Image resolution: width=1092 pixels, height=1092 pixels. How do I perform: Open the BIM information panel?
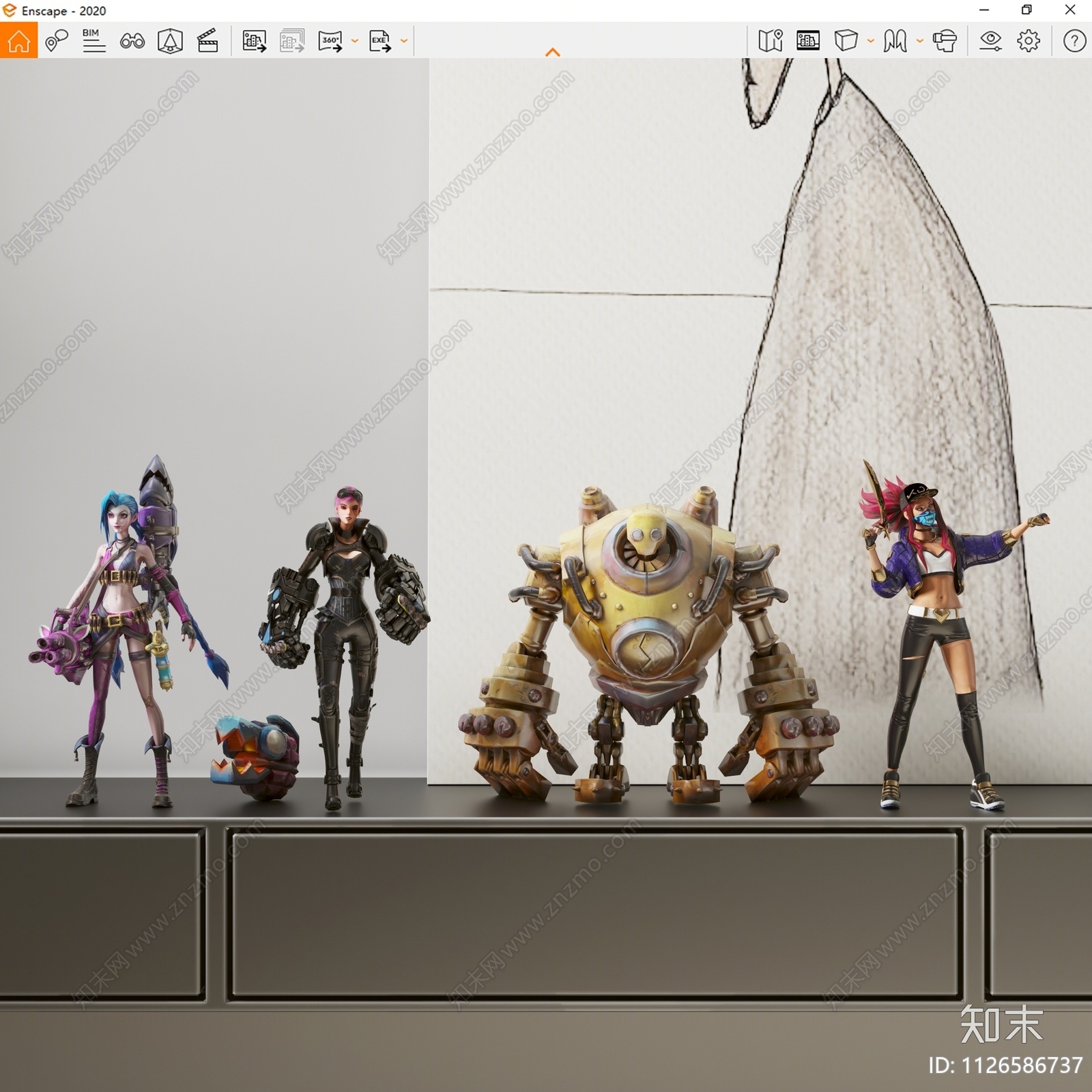click(94, 41)
